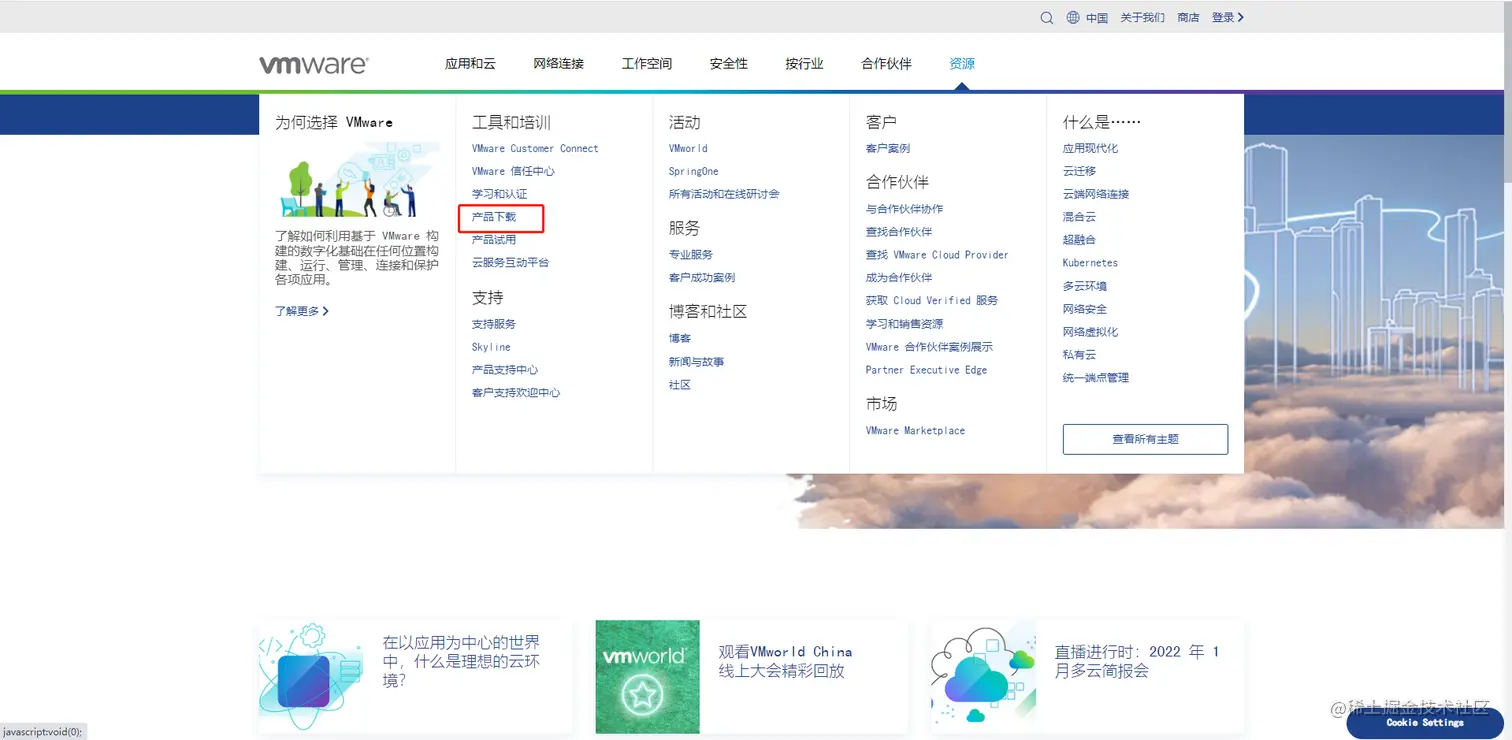Click 支持服务 link
Viewport: 1512px width, 740px height.
(494, 324)
